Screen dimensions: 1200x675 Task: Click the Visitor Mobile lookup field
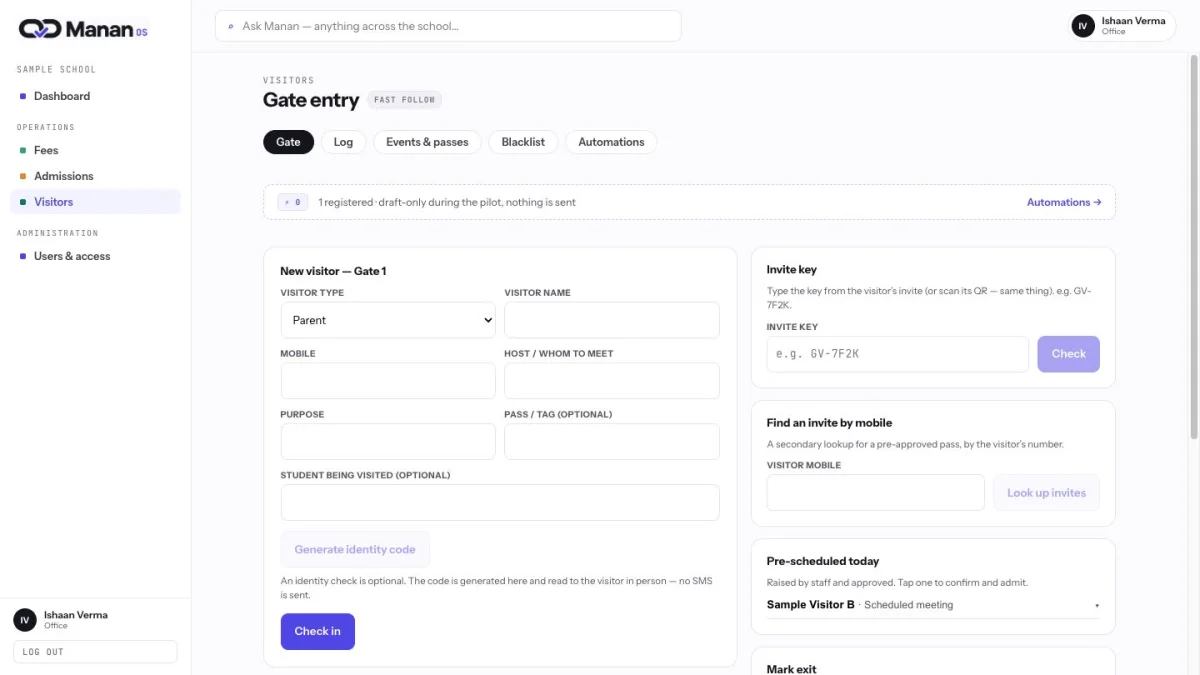click(876, 492)
